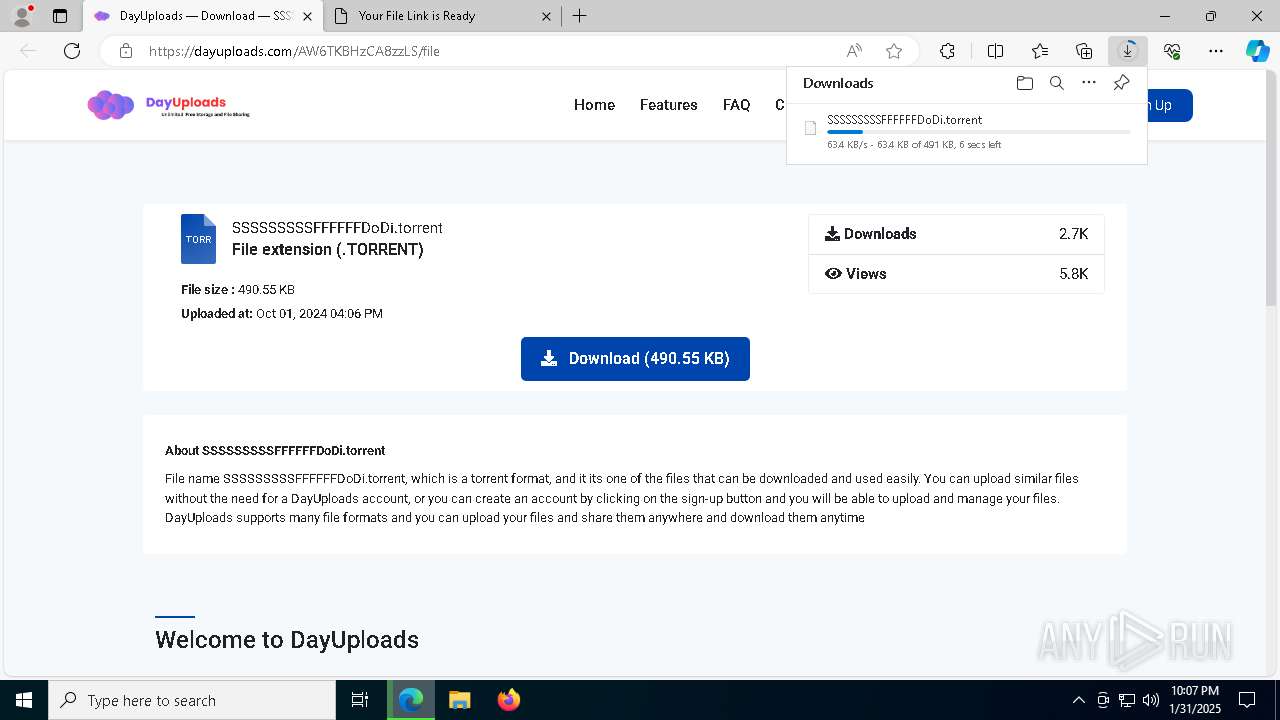Click the Downloads 2.7K stat row
This screenshot has width=1280, height=720.
pos(956,234)
